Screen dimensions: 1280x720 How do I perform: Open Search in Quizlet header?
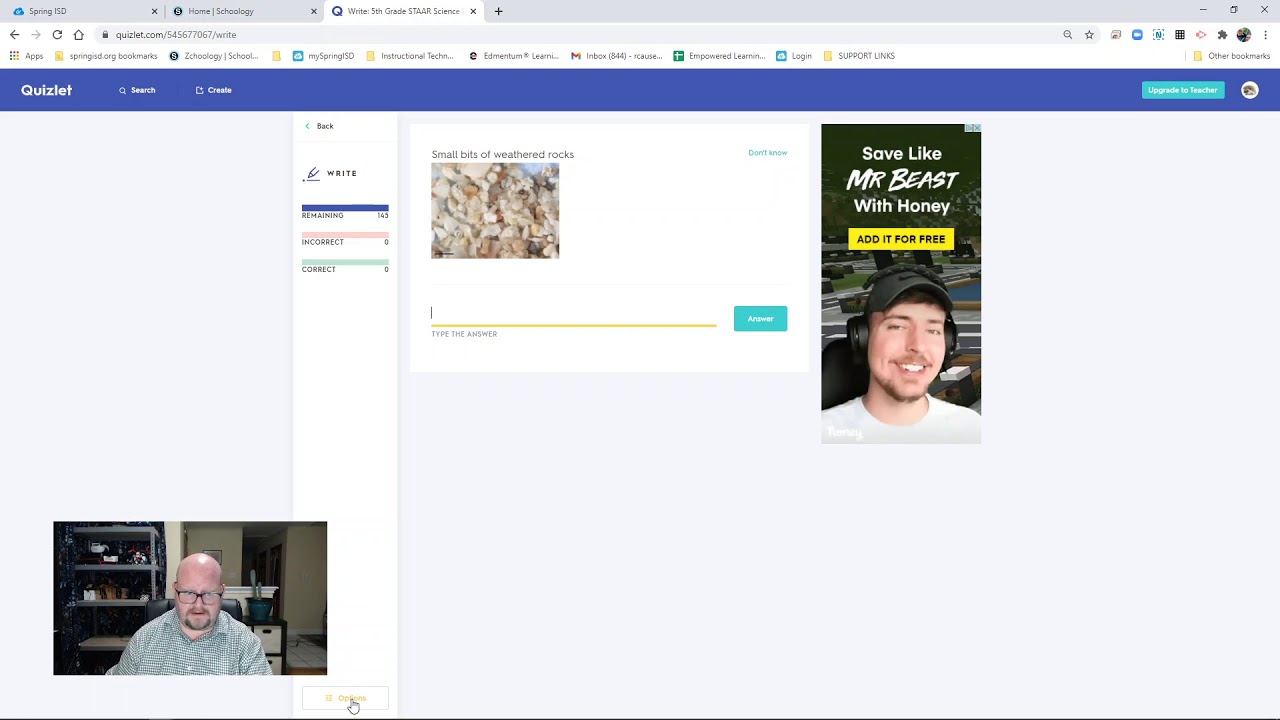pyautogui.click(x=137, y=90)
